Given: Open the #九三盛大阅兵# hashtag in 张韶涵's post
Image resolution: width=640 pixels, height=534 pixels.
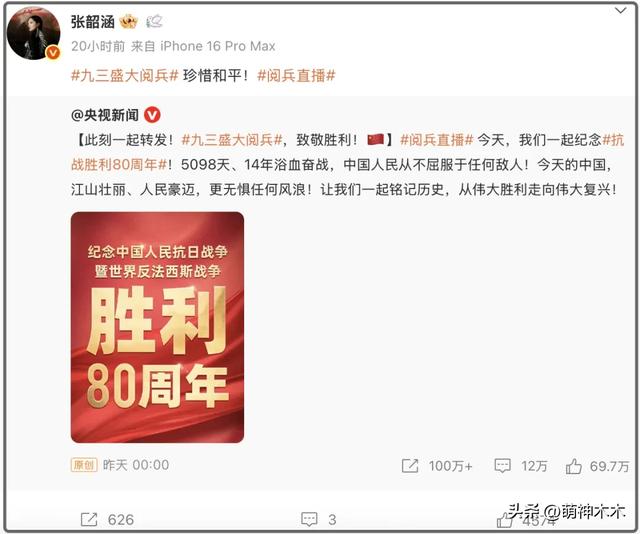Looking at the screenshot, I should tap(125, 76).
